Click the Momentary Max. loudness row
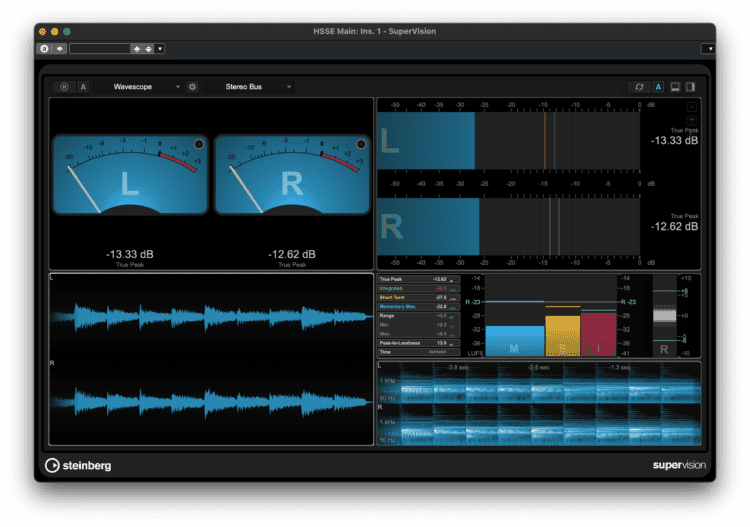 419,307
